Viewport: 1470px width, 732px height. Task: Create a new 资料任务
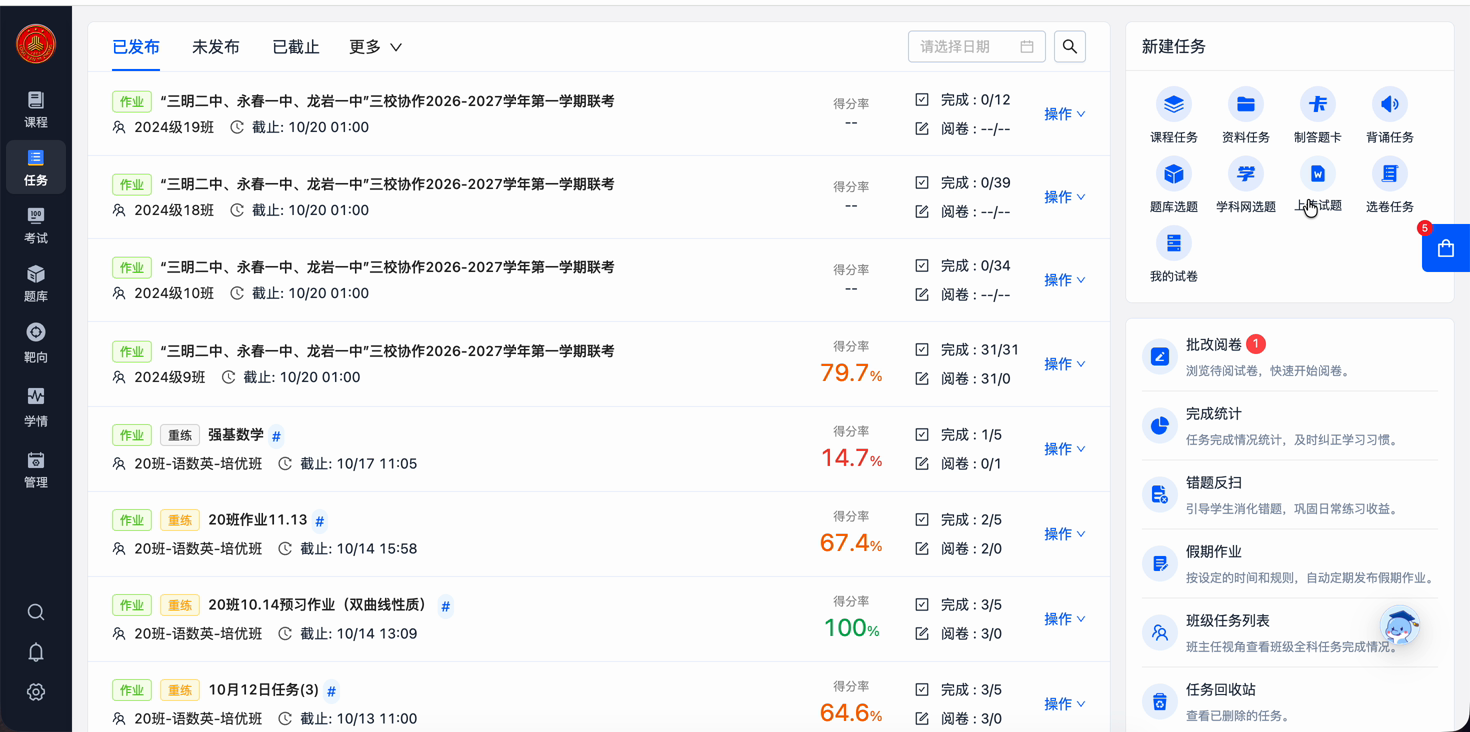[x=1246, y=116]
